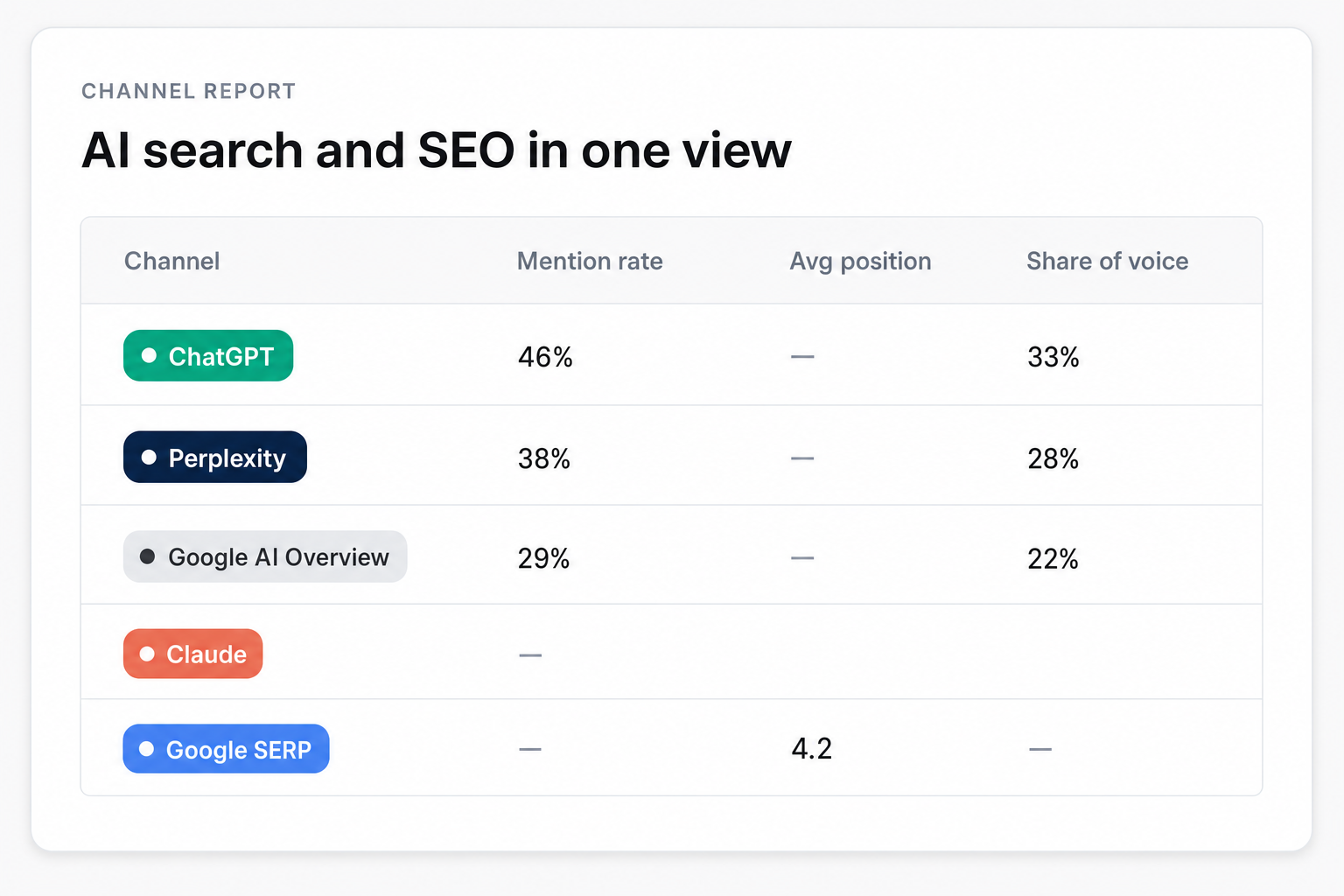The height and width of the screenshot is (896, 1344).
Task: Click the white dot in the Perplexity badge
Action: pos(149,457)
